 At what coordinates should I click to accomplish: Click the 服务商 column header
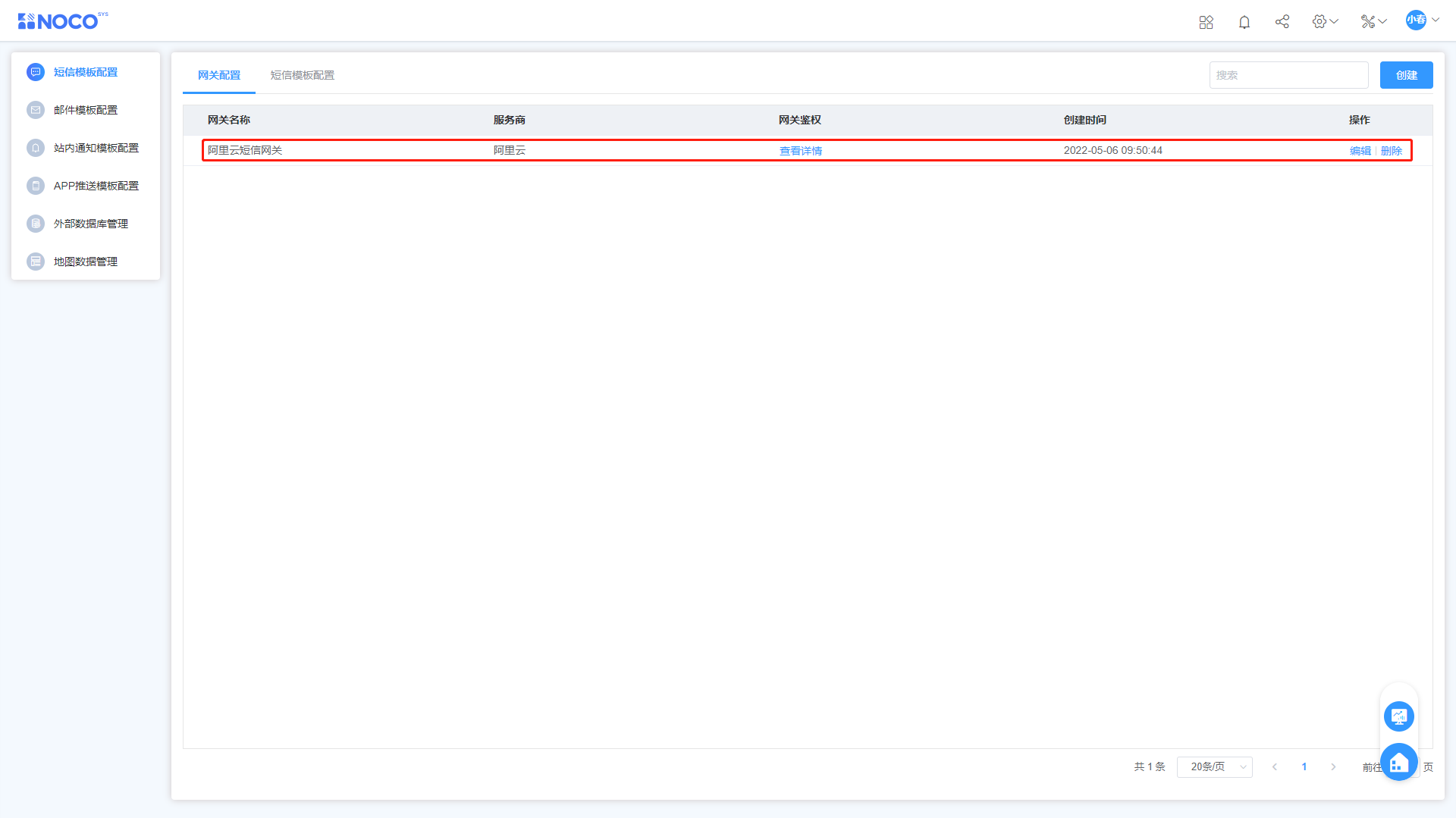pyautogui.click(x=510, y=120)
